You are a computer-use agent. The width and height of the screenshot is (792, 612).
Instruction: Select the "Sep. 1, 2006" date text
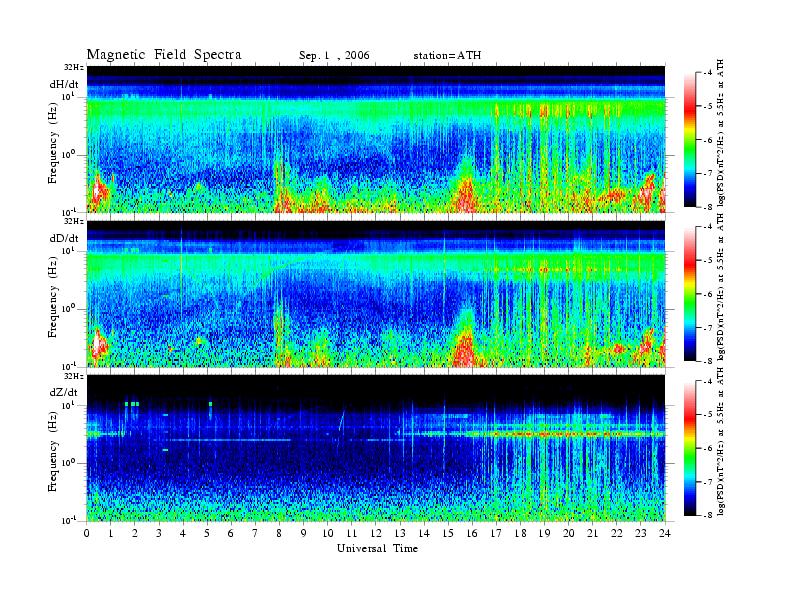point(334,56)
